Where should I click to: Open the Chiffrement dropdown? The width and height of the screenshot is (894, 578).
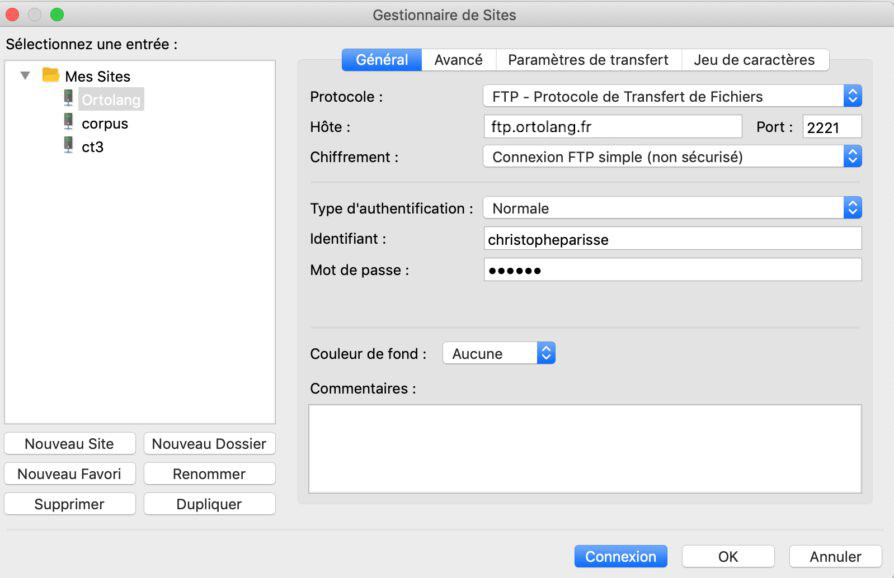[x=672, y=157]
